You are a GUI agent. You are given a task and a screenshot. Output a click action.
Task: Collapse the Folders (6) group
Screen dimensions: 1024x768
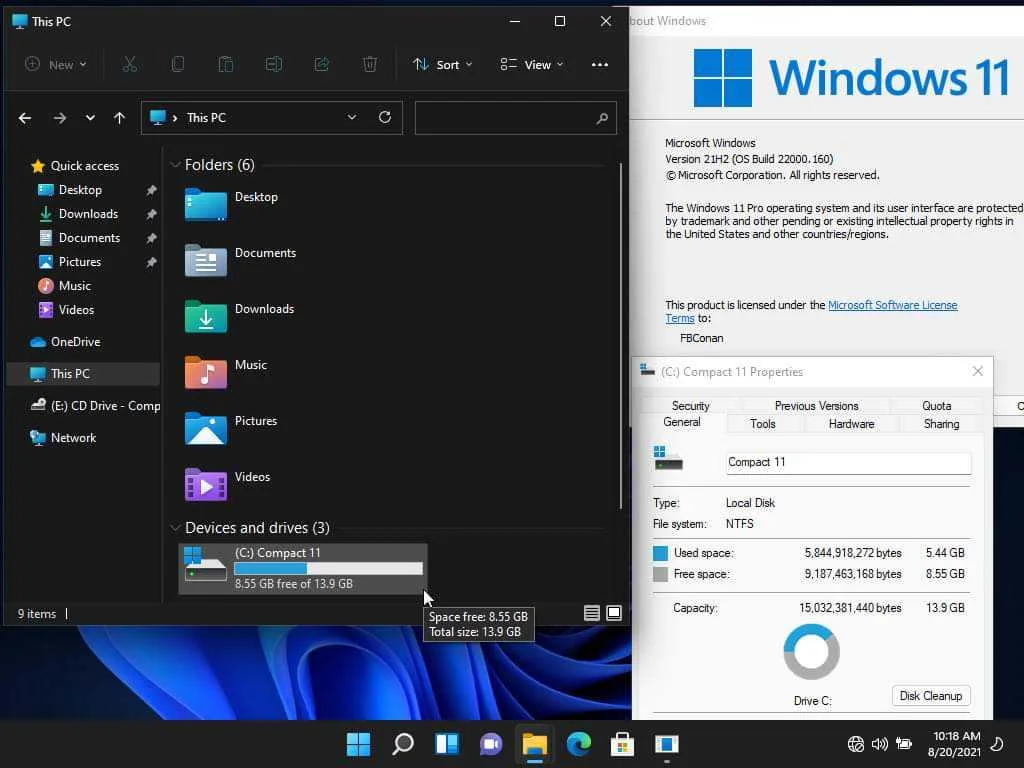pyautogui.click(x=175, y=165)
